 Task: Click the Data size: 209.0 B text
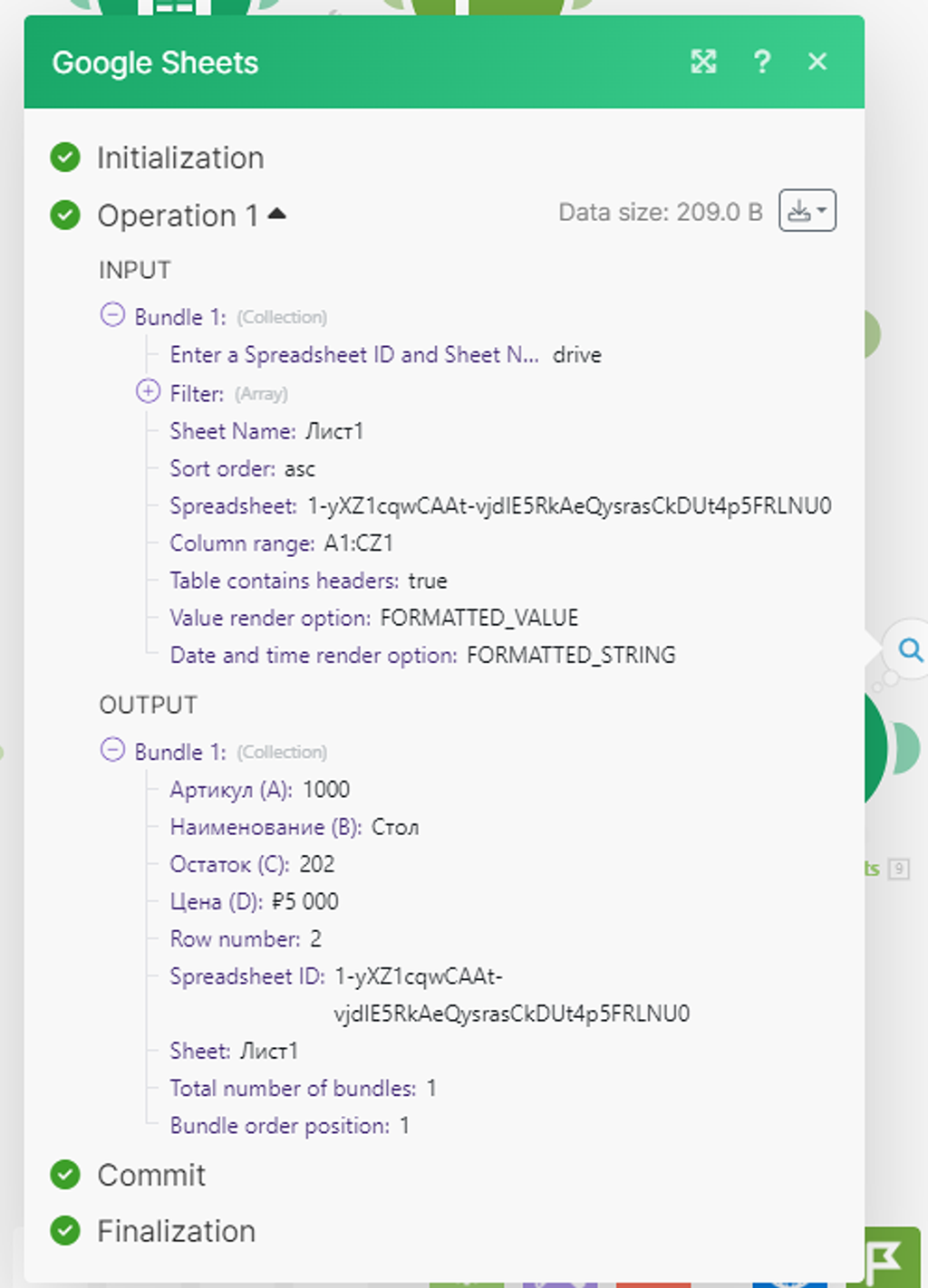661,212
